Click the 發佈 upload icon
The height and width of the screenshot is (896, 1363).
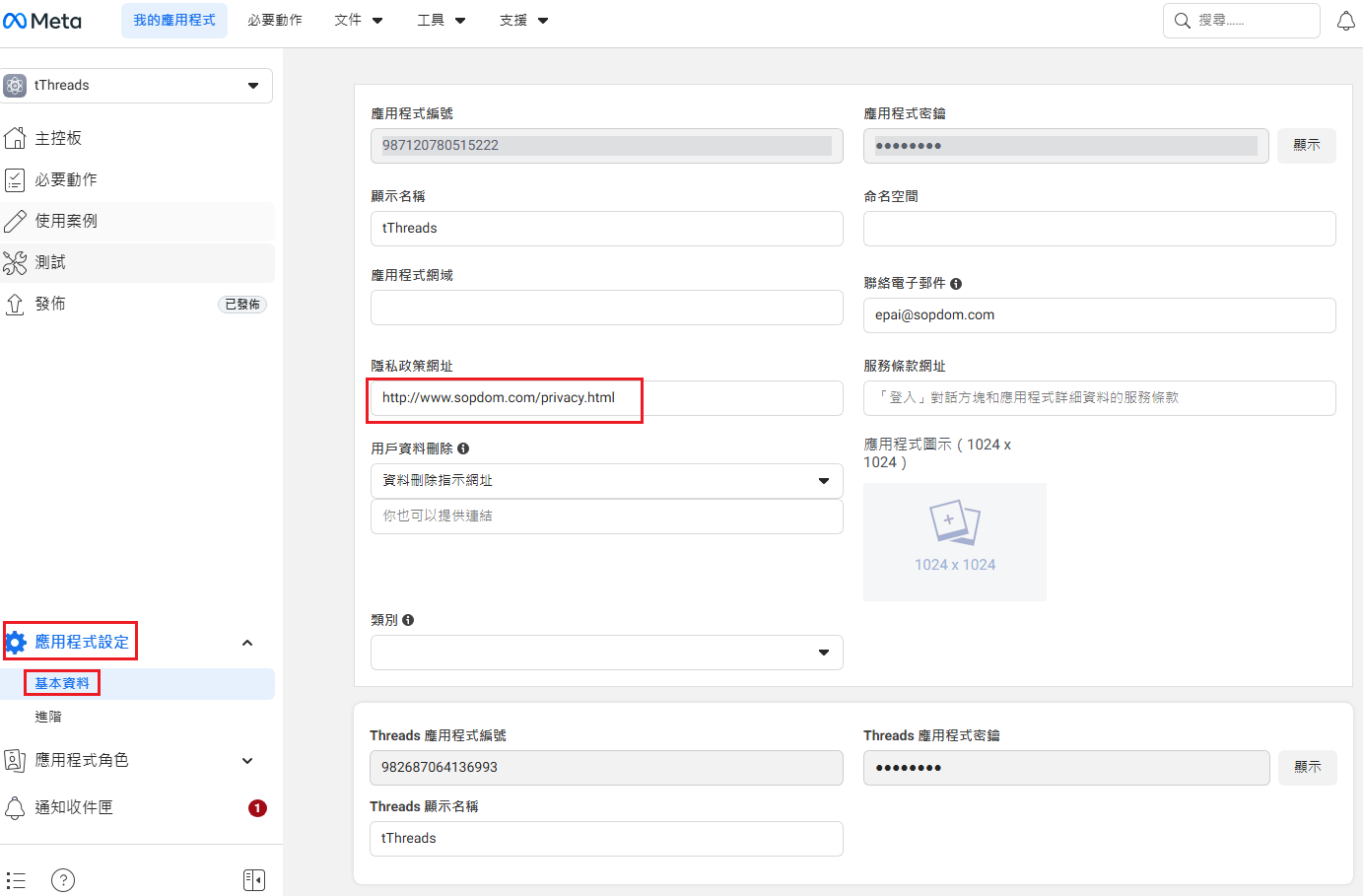[x=15, y=304]
